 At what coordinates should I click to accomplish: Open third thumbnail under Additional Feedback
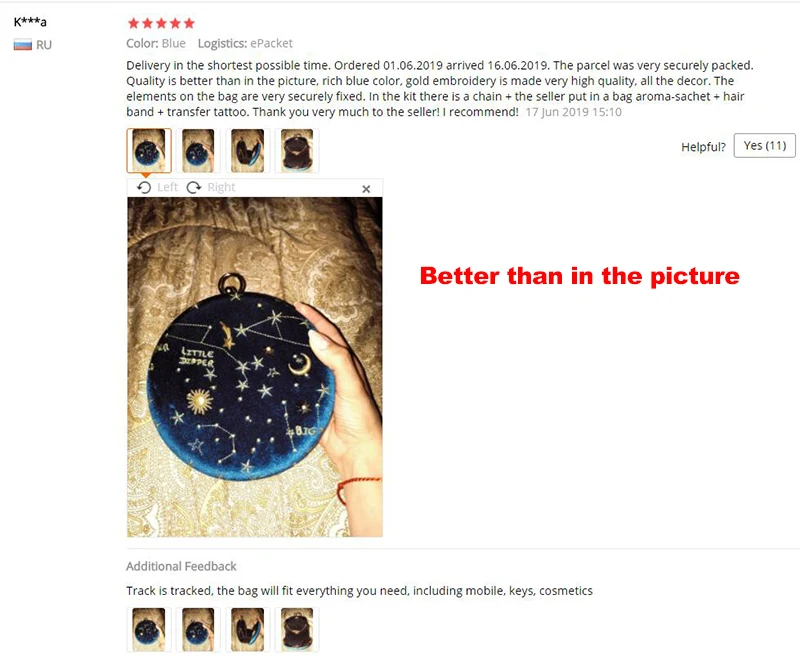click(247, 629)
